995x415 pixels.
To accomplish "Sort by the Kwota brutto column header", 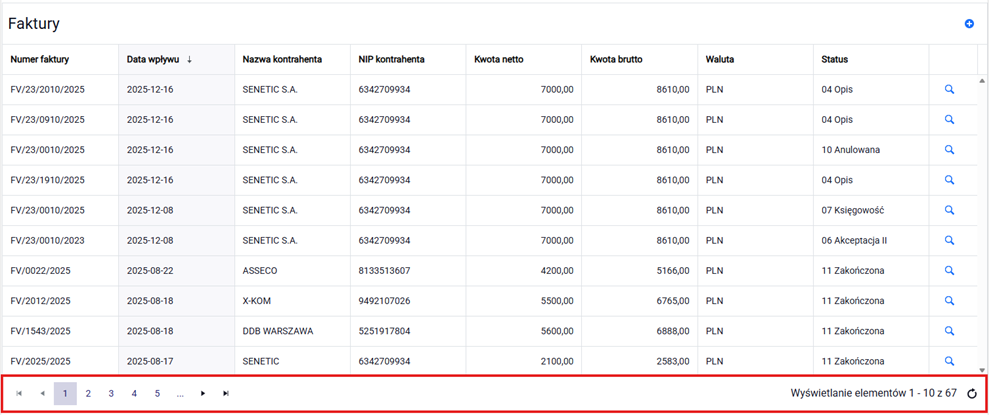I will pos(616,60).
